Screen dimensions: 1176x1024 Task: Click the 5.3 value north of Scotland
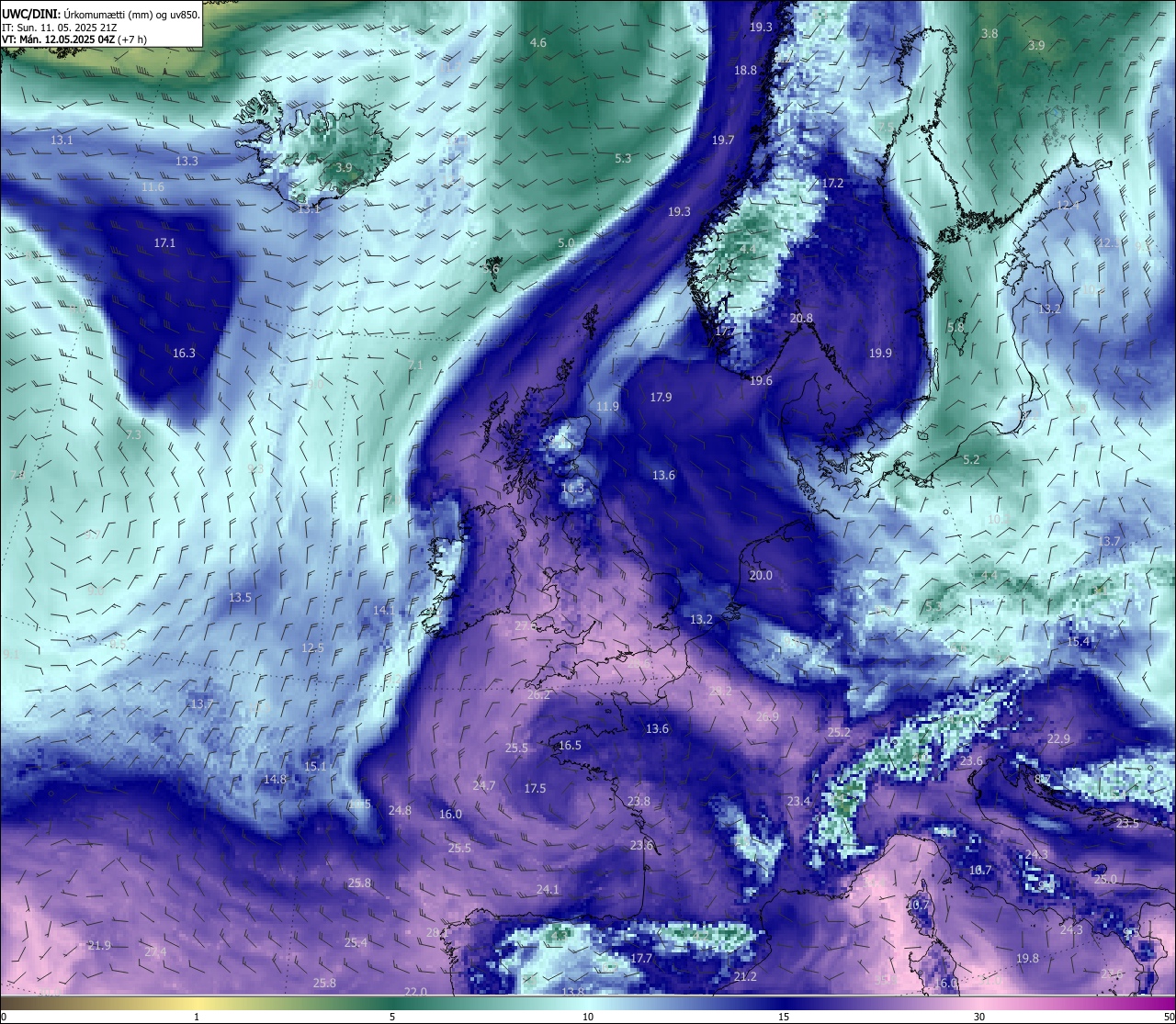click(x=623, y=159)
